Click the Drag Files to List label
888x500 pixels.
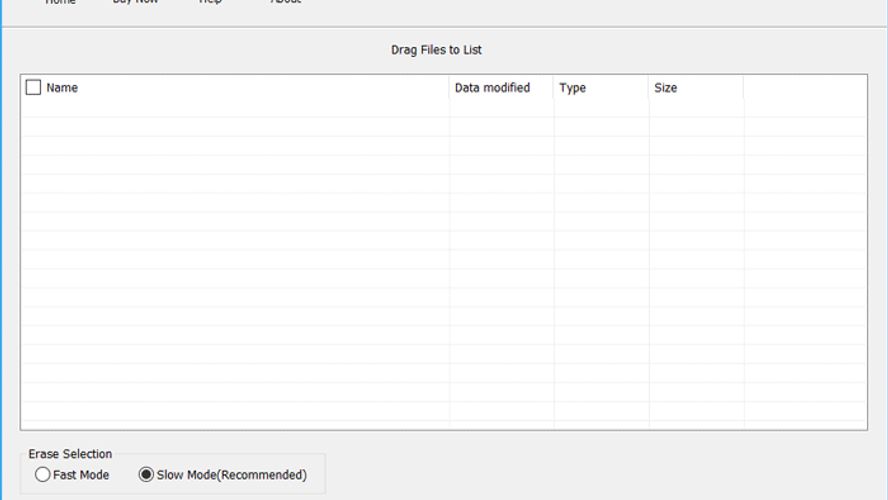coord(436,50)
